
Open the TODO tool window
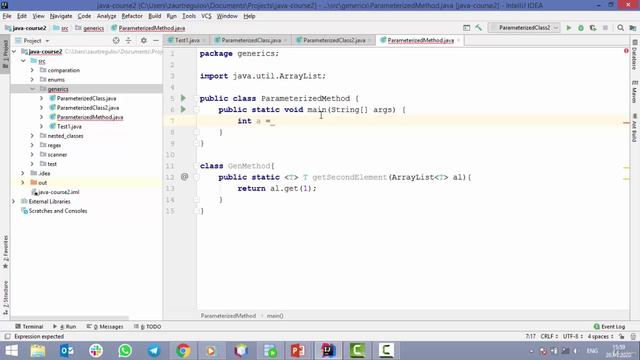click(147, 327)
